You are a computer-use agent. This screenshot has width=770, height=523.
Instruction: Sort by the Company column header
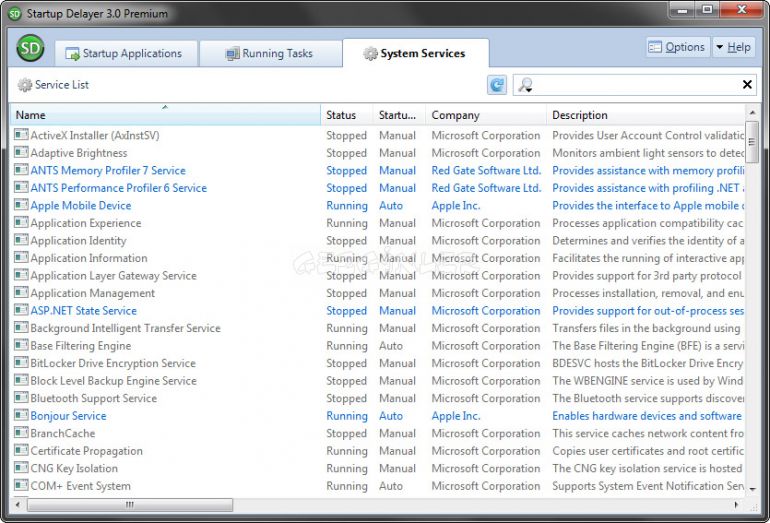(486, 115)
